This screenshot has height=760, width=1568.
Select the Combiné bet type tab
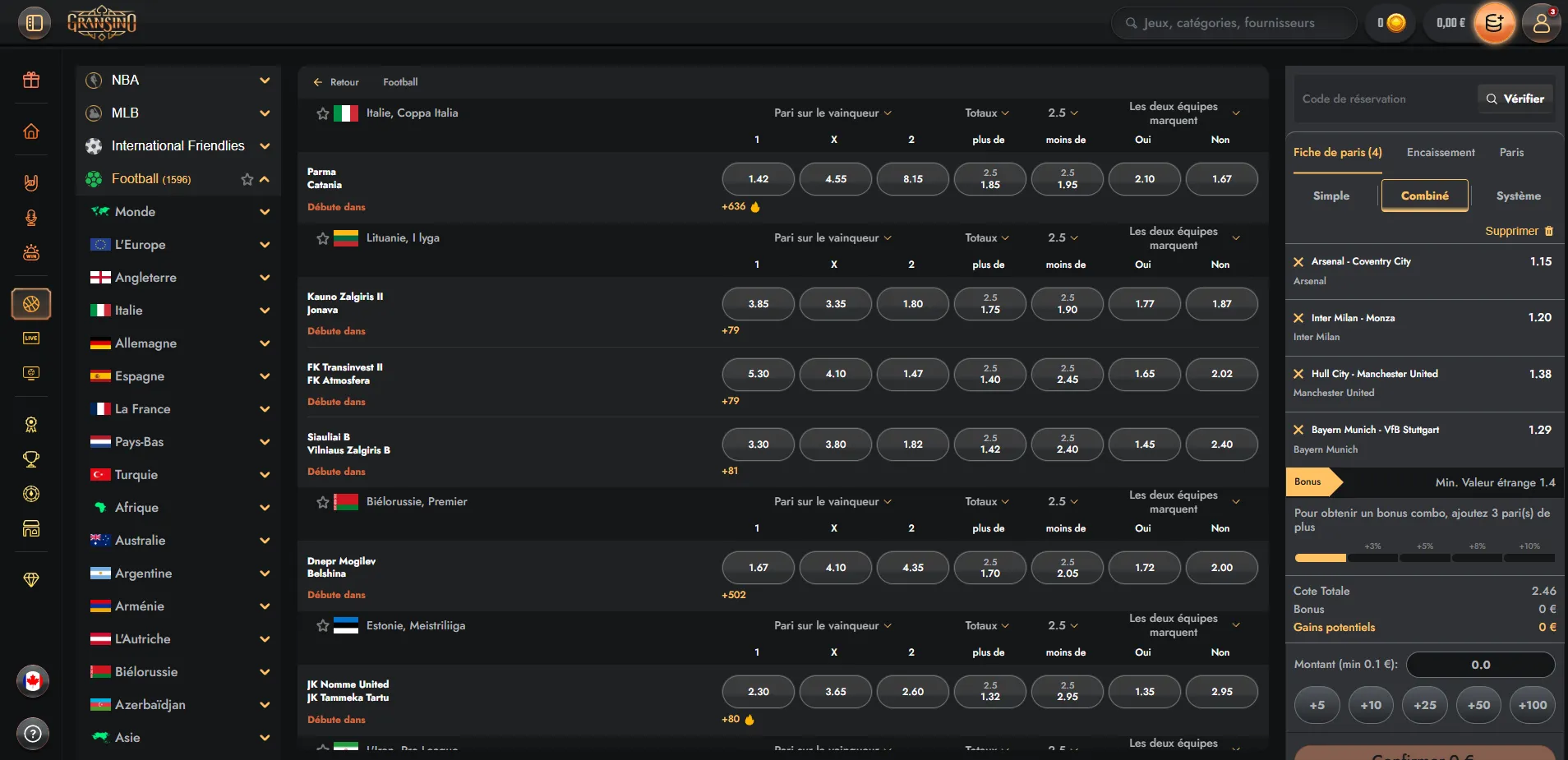(1425, 196)
